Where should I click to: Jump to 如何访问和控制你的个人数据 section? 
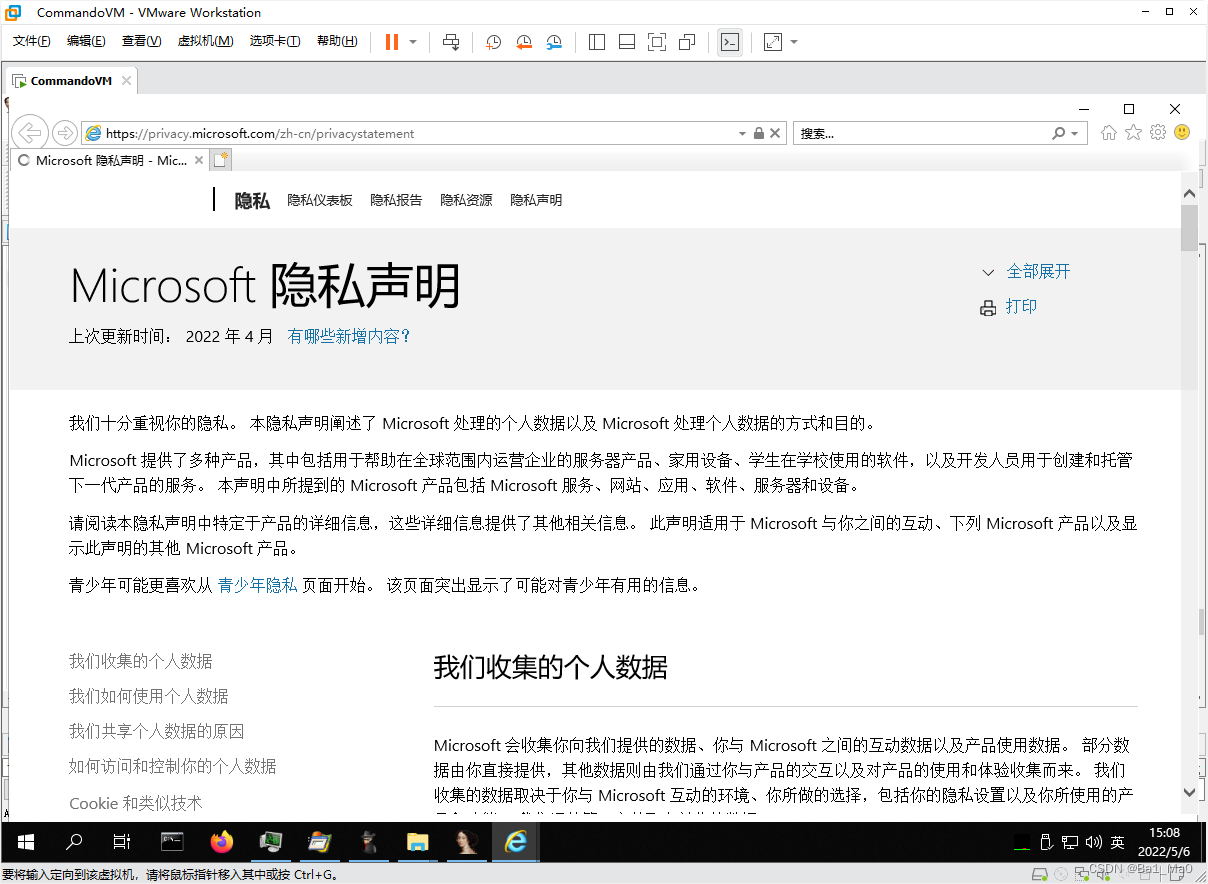pyautogui.click(x=172, y=766)
